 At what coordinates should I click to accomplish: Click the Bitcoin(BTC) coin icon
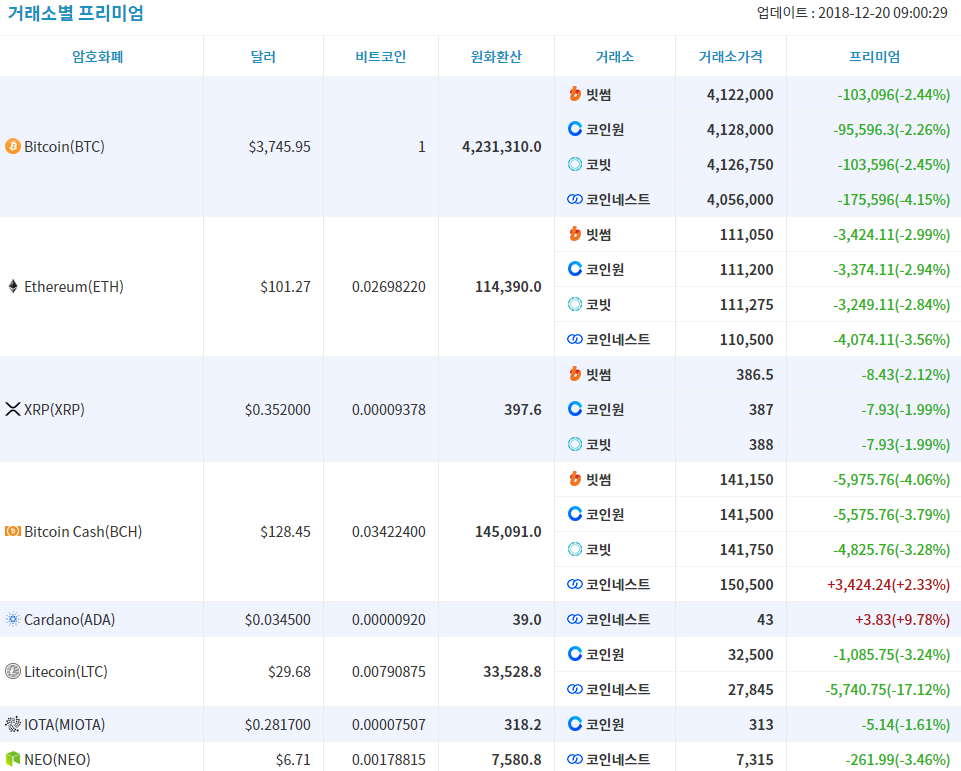click(x=13, y=146)
